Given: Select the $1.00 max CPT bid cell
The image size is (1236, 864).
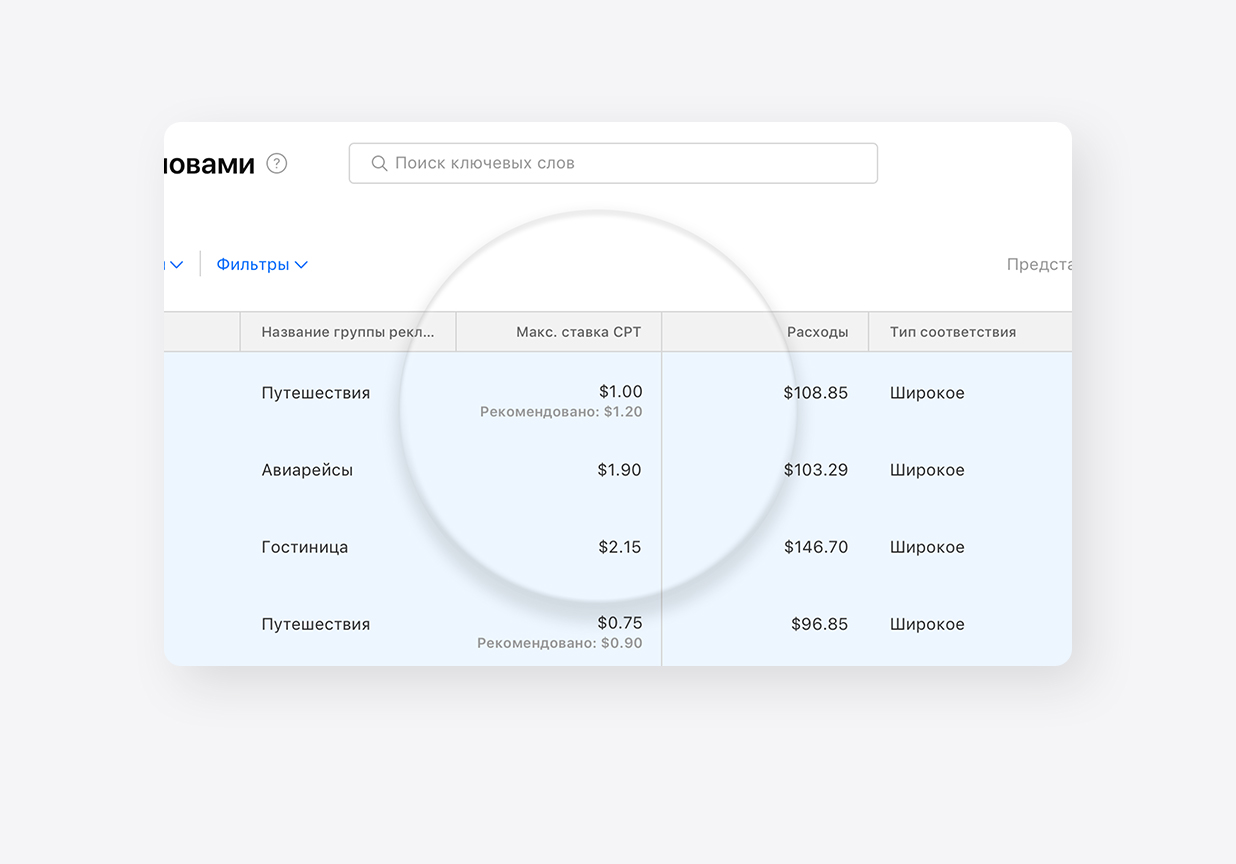Looking at the screenshot, I should pos(620,391).
